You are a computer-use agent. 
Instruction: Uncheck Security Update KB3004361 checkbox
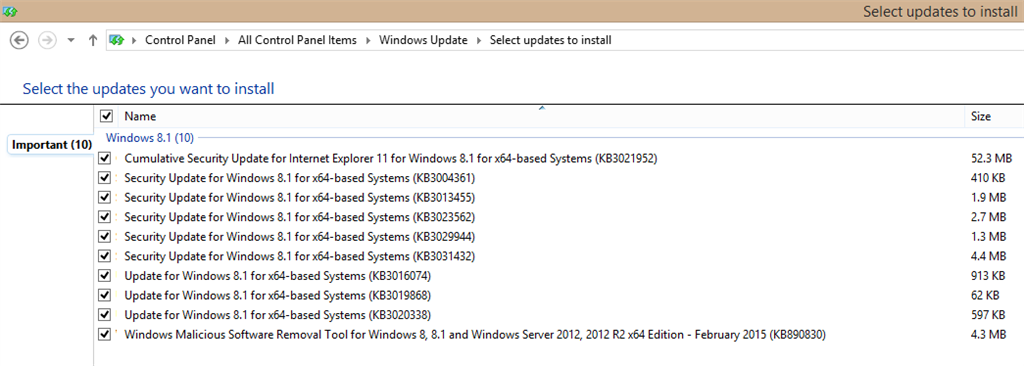104,178
